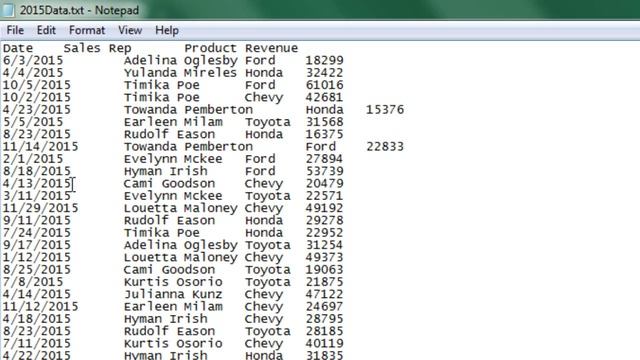Click the name Yulanda Mireles

tap(180, 73)
